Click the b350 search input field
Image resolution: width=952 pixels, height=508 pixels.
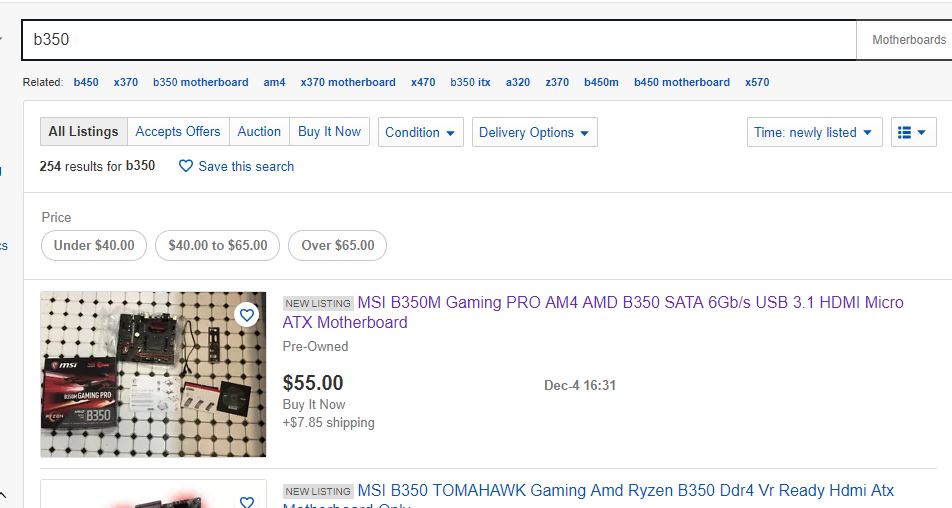pos(439,40)
